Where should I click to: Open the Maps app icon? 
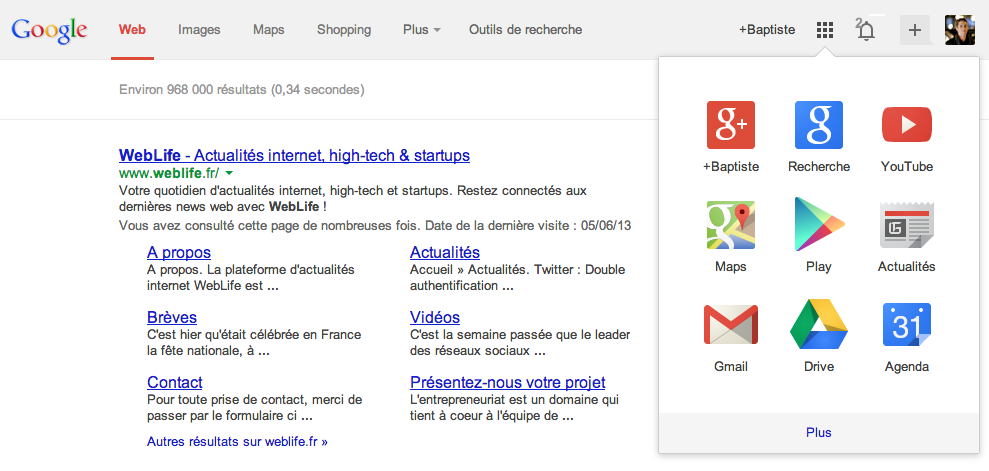pyautogui.click(x=730, y=224)
